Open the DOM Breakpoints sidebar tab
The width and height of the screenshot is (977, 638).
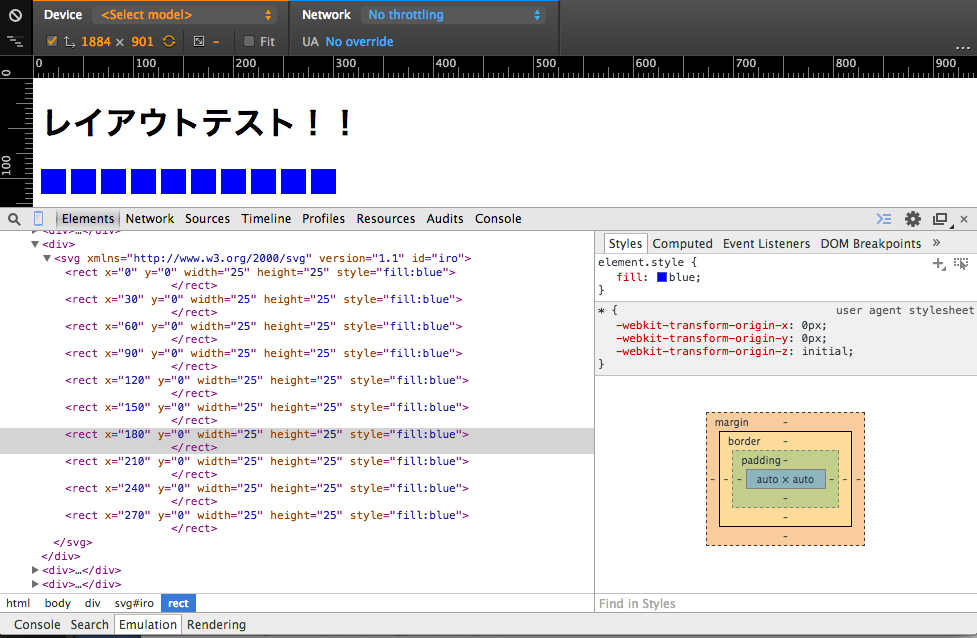(x=870, y=244)
